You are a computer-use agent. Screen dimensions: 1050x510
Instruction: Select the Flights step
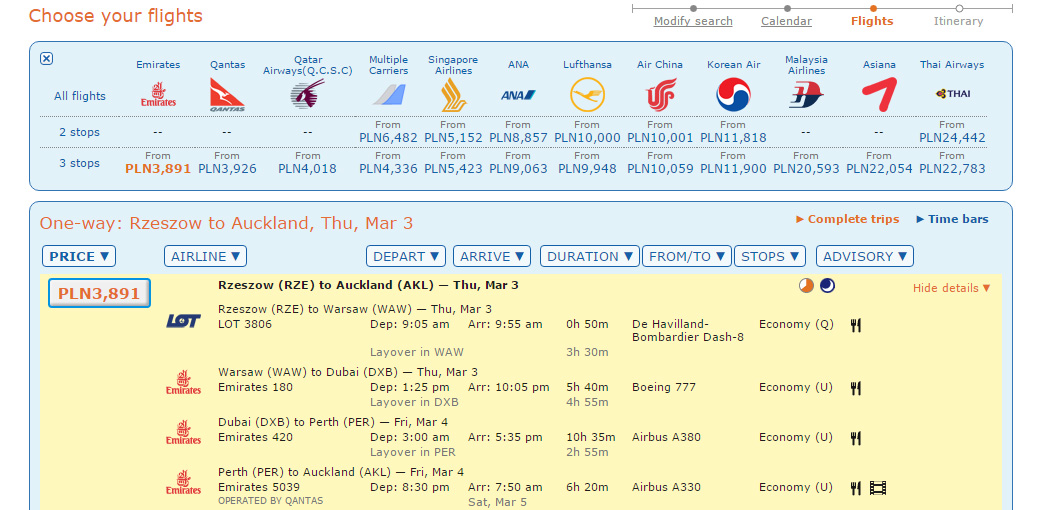(x=872, y=21)
